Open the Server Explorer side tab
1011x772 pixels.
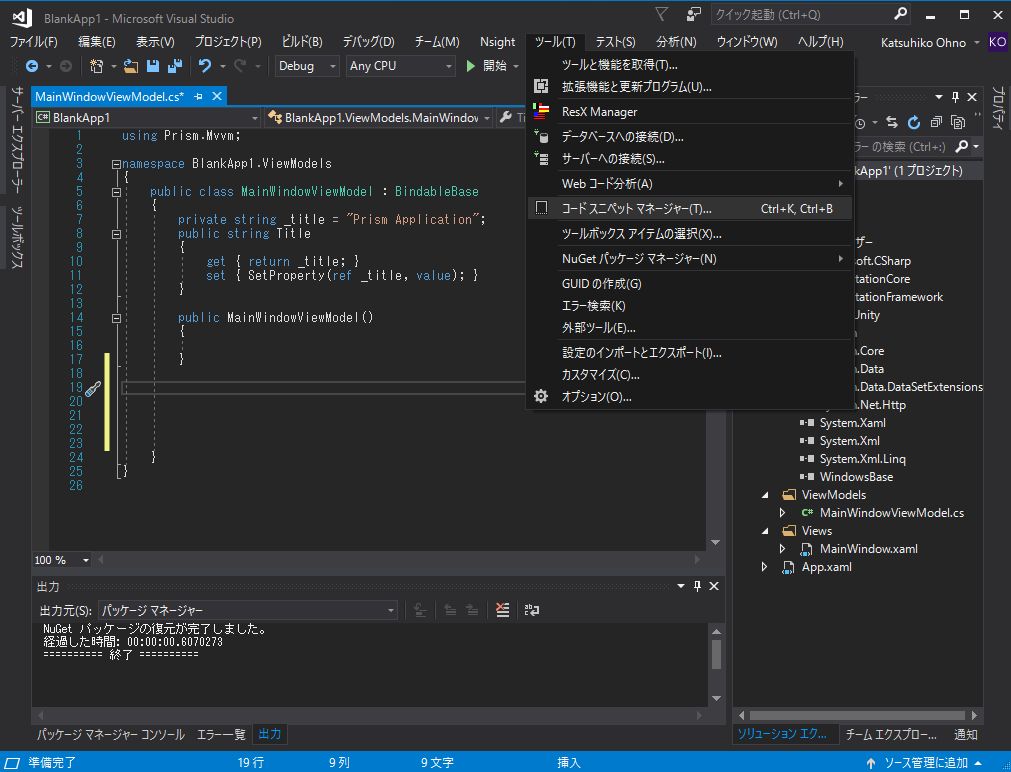click(x=17, y=139)
